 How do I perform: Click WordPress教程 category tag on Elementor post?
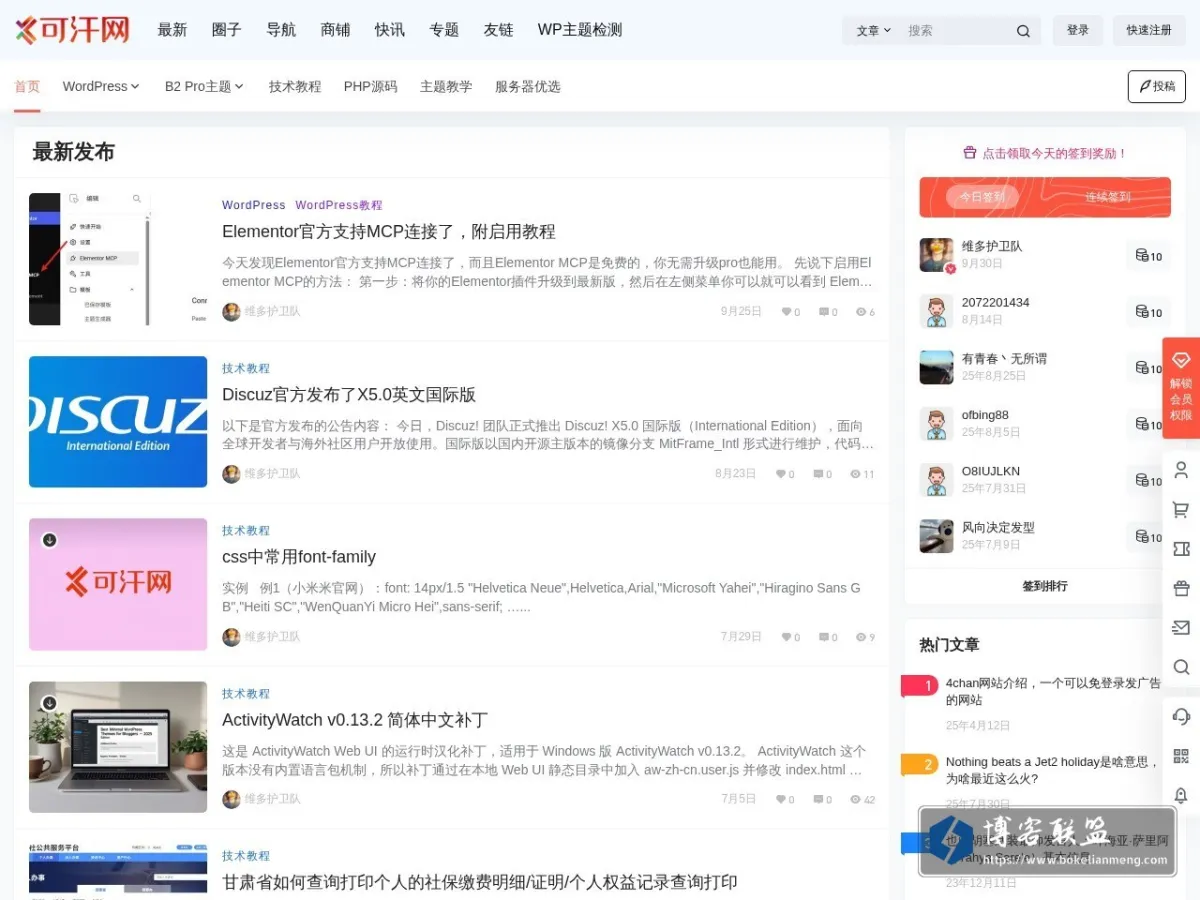339,205
